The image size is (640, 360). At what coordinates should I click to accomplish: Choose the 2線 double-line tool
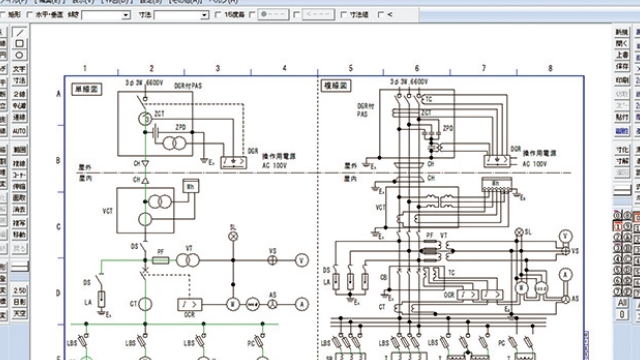coord(19,94)
